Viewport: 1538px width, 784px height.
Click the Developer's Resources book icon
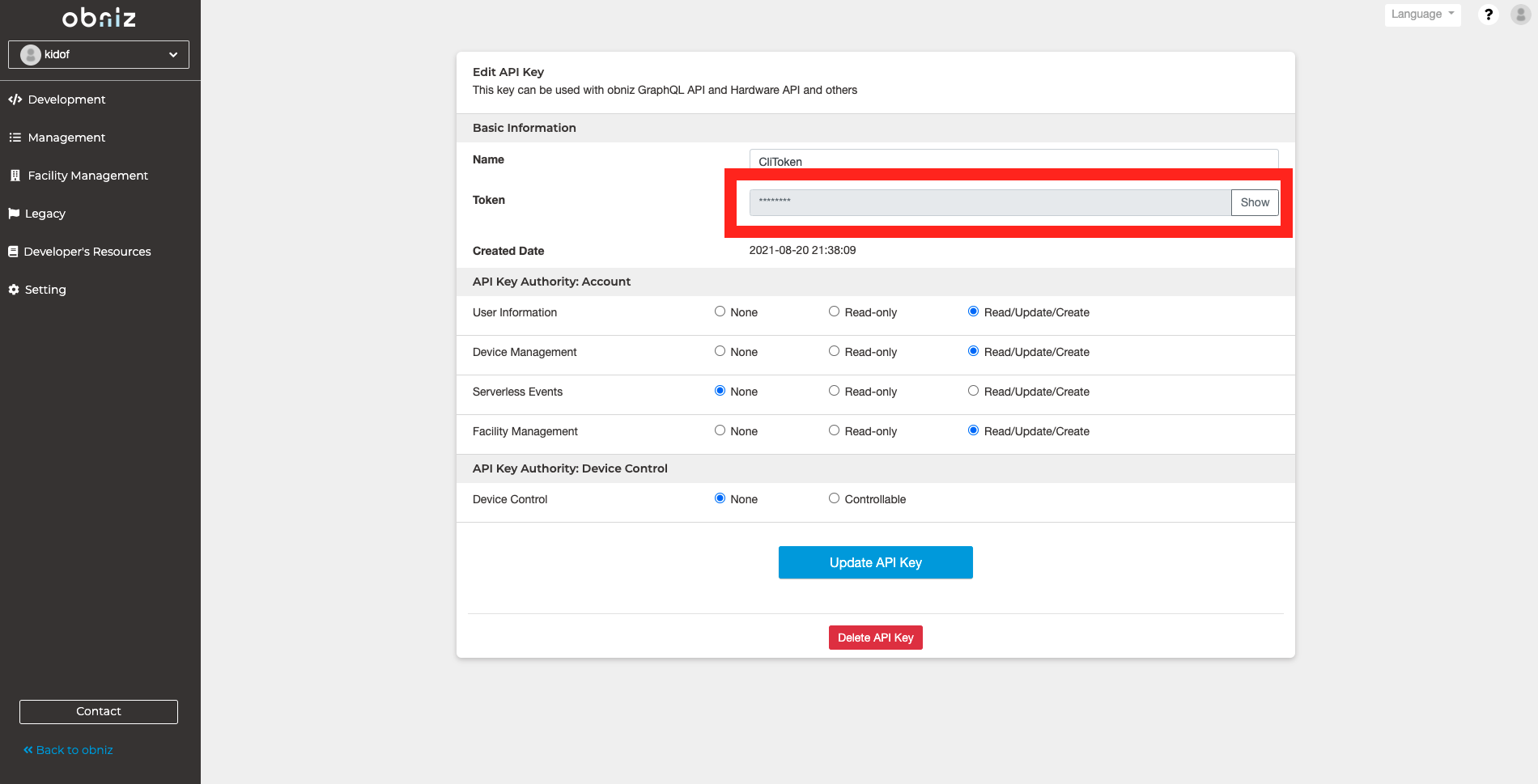13,252
